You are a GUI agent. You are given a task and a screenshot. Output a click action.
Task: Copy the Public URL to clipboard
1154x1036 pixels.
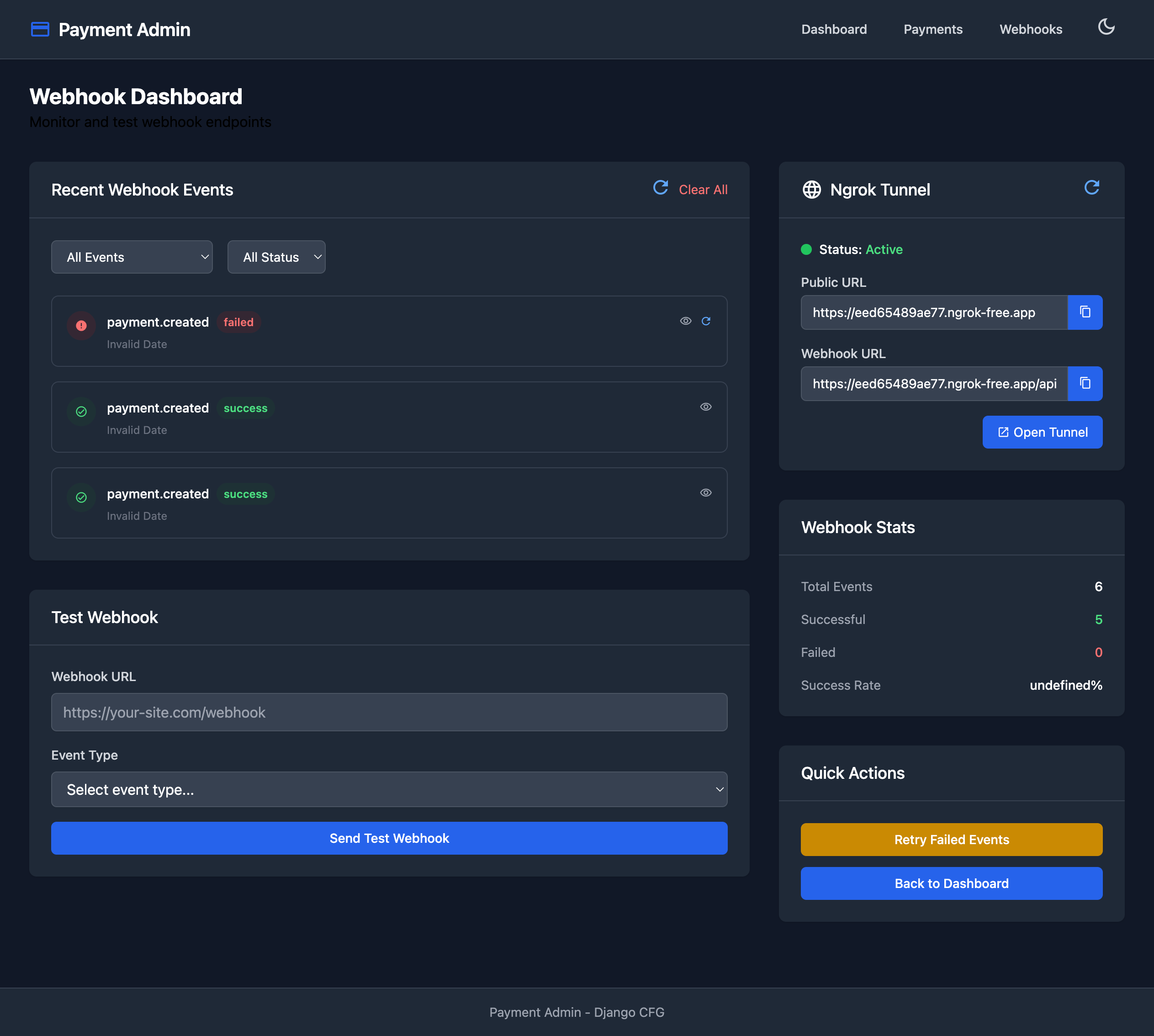(1084, 312)
